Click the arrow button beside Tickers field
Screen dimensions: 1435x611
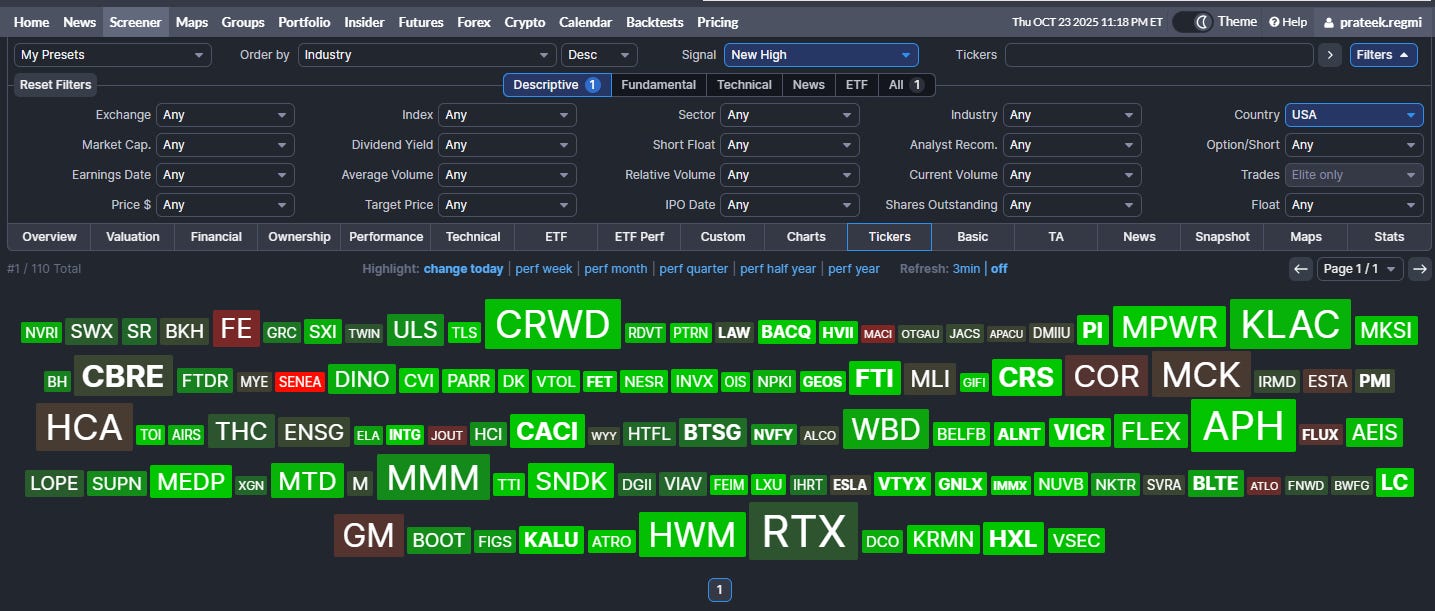click(x=1329, y=55)
